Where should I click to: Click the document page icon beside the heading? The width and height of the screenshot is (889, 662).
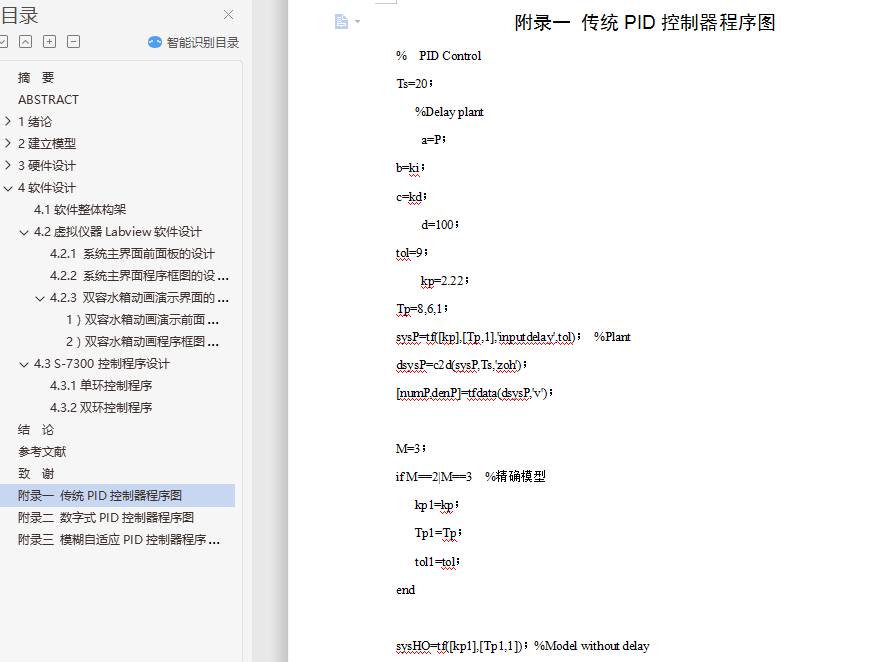[341, 22]
